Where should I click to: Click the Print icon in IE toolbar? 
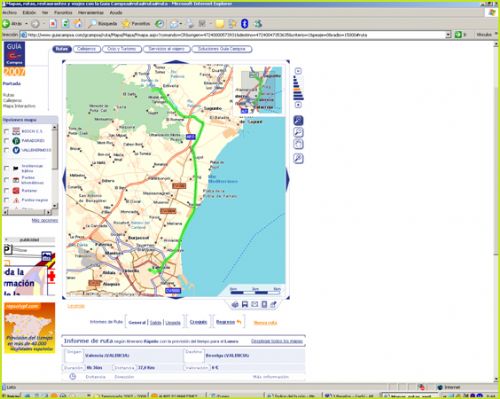click(190, 24)
